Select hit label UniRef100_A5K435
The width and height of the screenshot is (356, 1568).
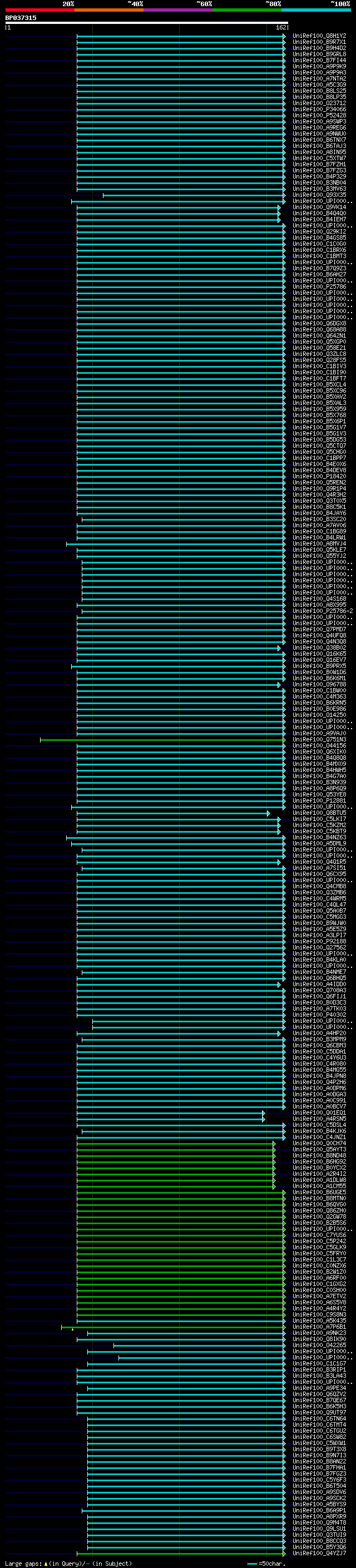[319, 1320]
